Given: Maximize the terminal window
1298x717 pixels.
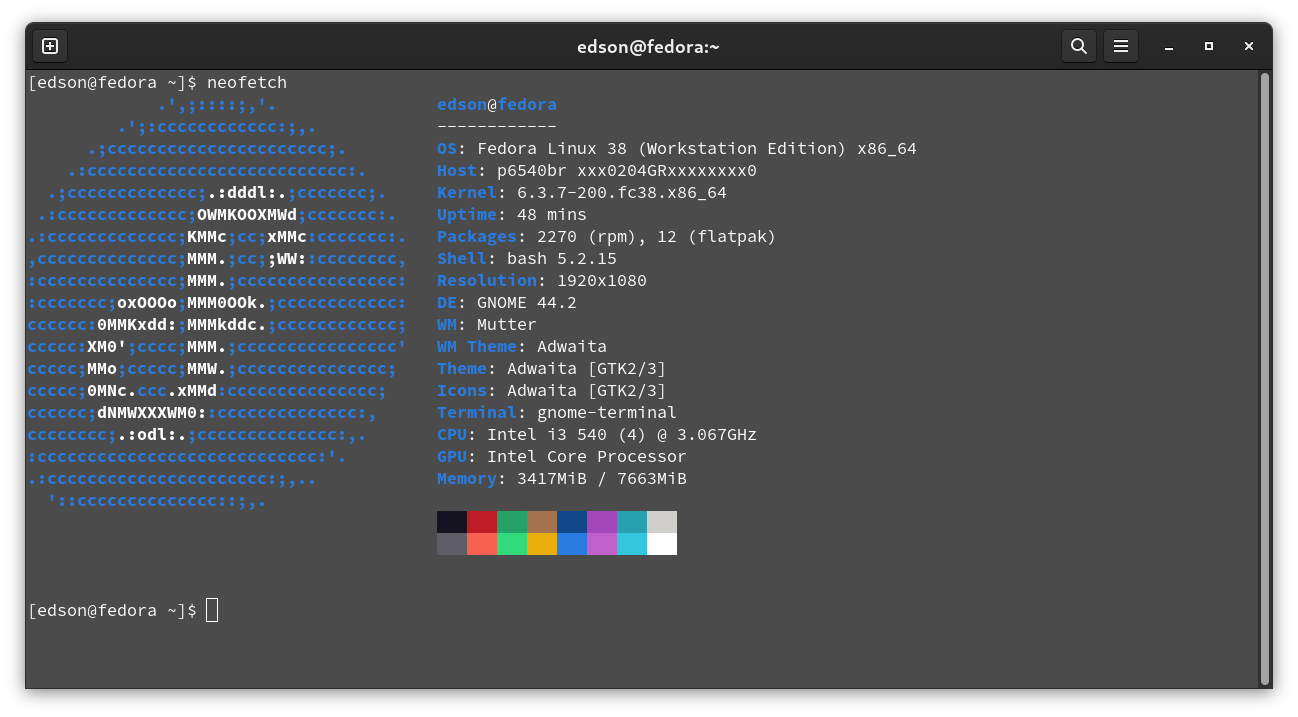Looking at the screenshot, I should coord(1209,46).
